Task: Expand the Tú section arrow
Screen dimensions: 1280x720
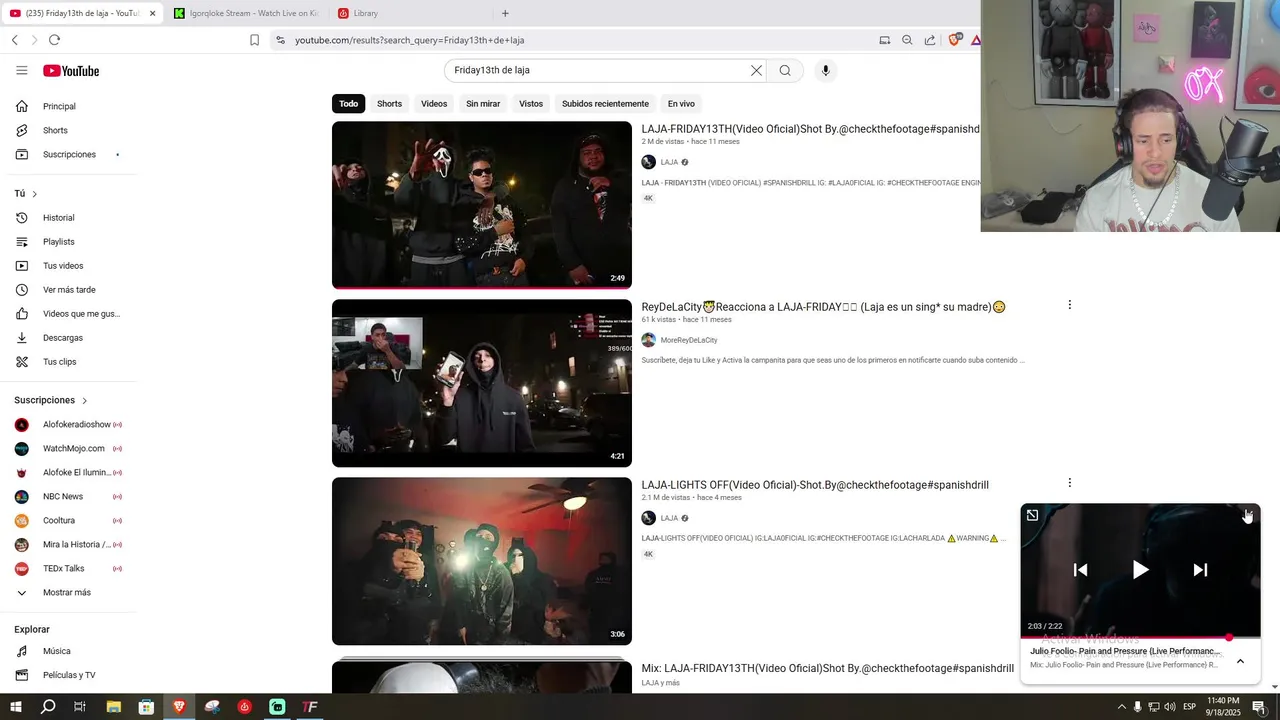Action: [34, 194]
